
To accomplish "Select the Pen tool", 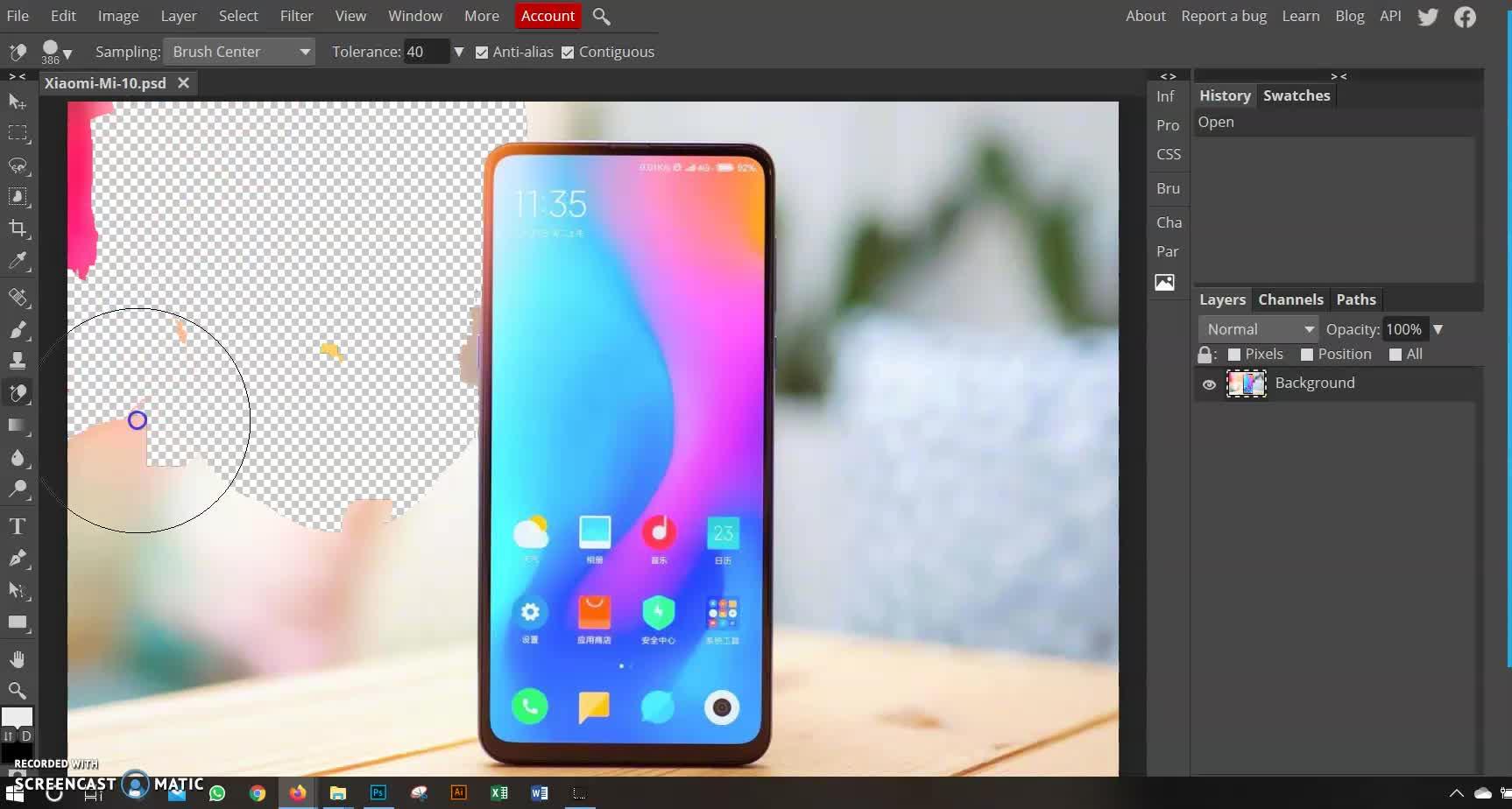I will (17, 559).
